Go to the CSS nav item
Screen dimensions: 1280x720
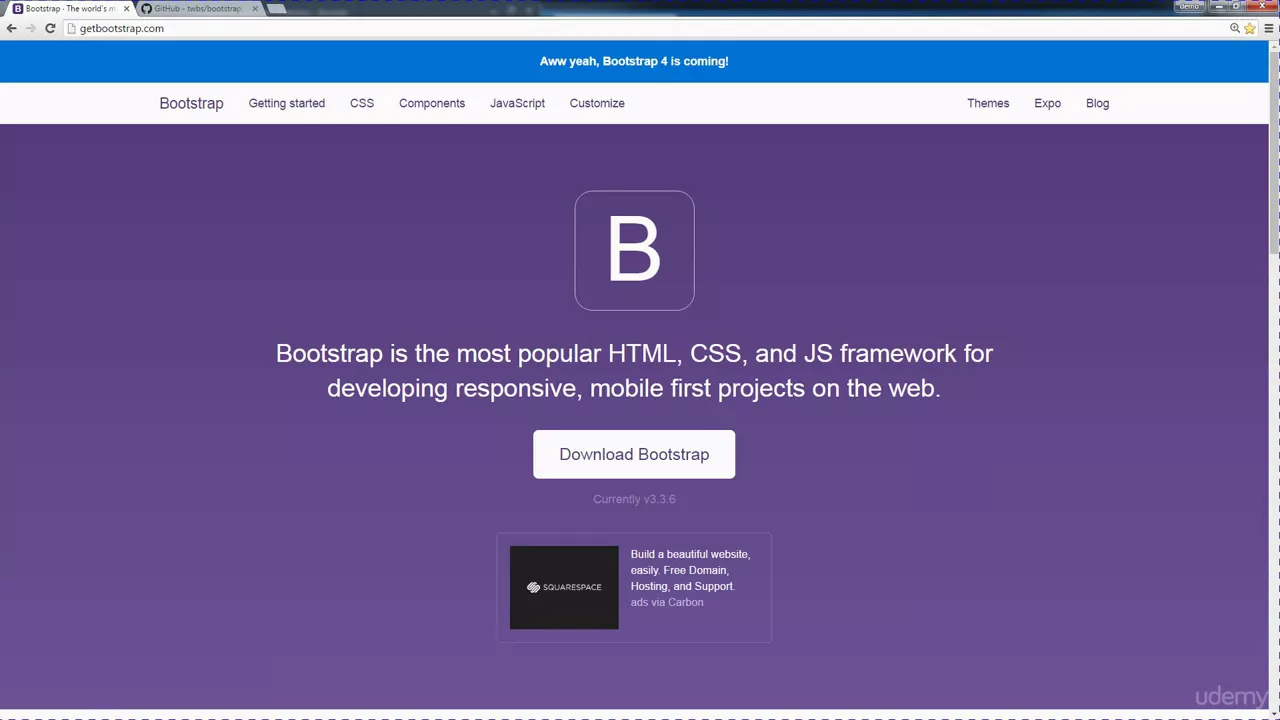362,103
